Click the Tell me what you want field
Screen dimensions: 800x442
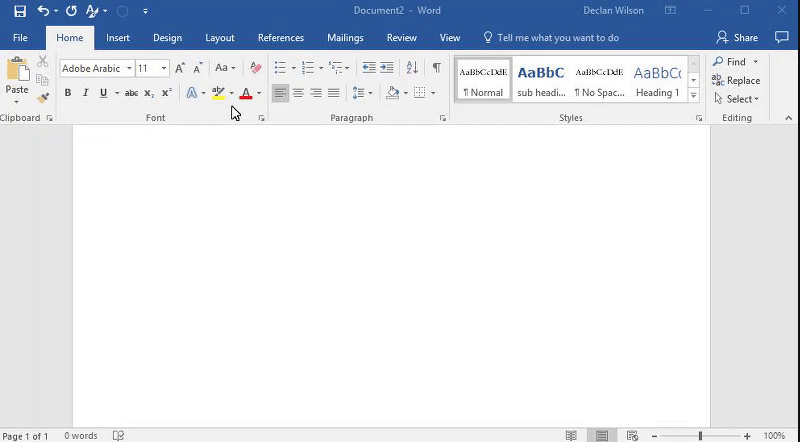557,38
